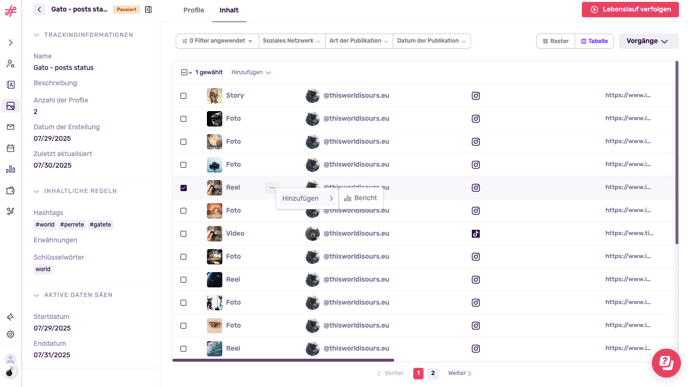Click the TikTok icon in Video row
This screenshot has height=387, width=688.
coord(476,234)
